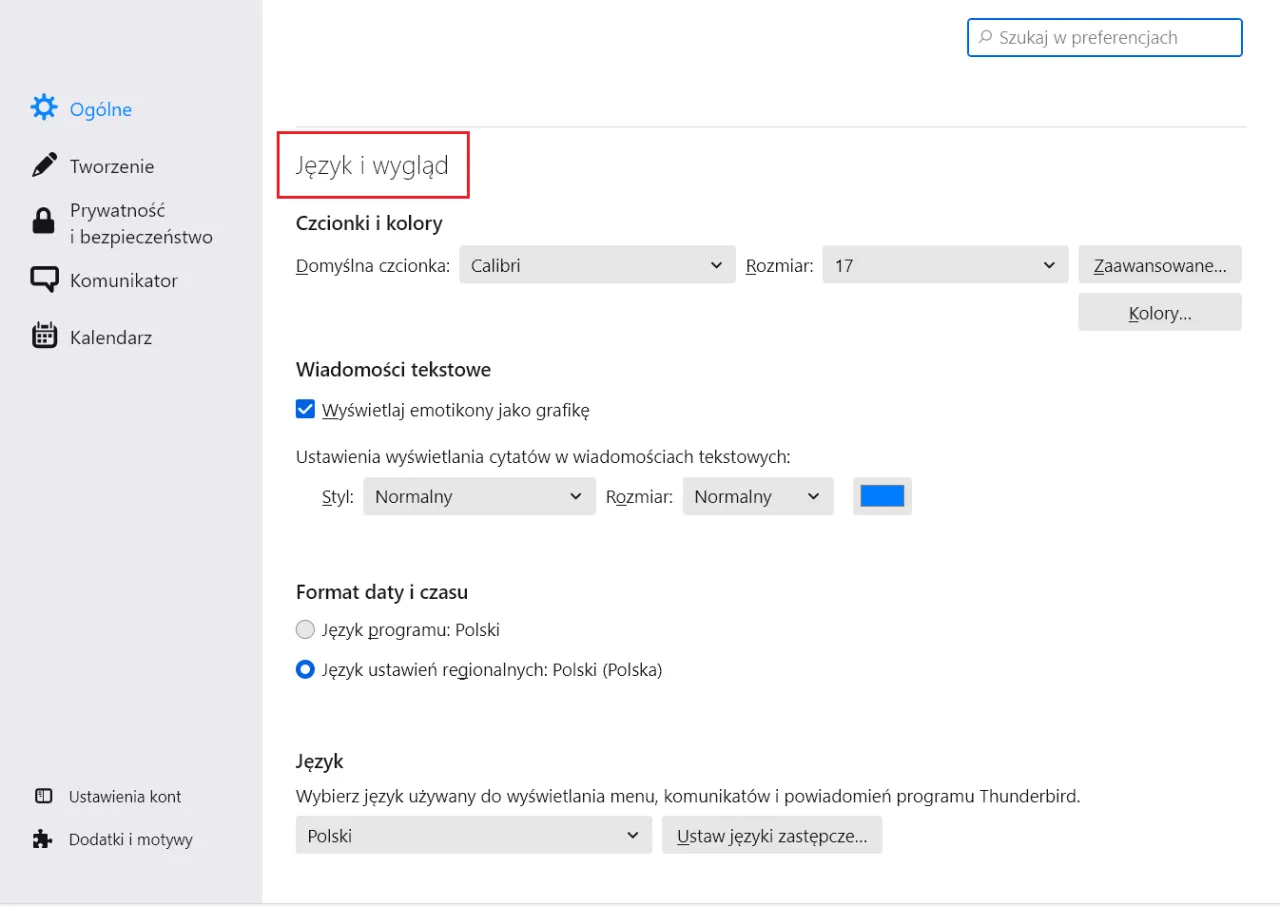Viewport: 1280px width, 906px height.
Task: Open Ustawienia kont via its sidebar icon
Action: (x=42, y=796)
